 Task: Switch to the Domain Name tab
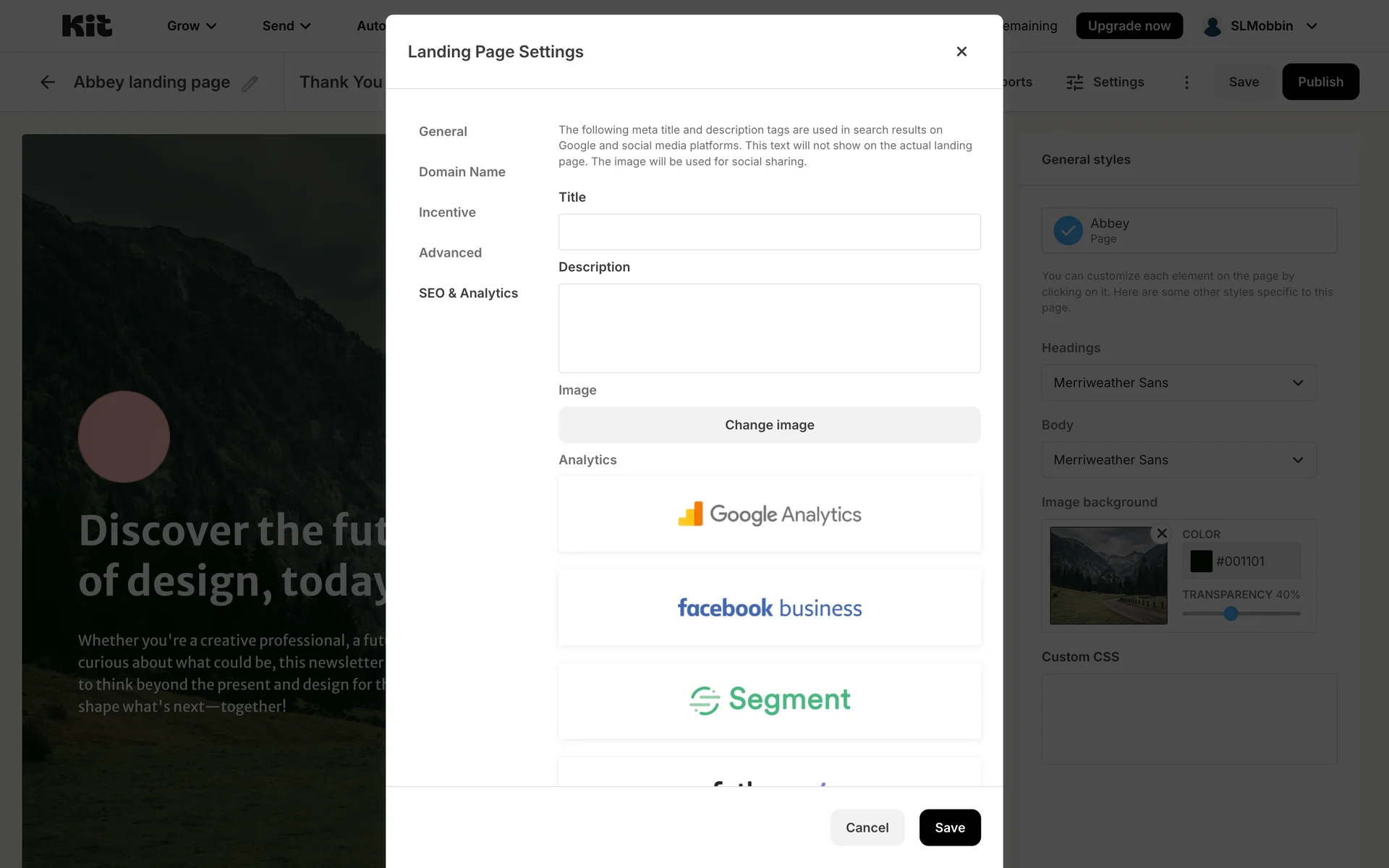(x=462, y=172)
